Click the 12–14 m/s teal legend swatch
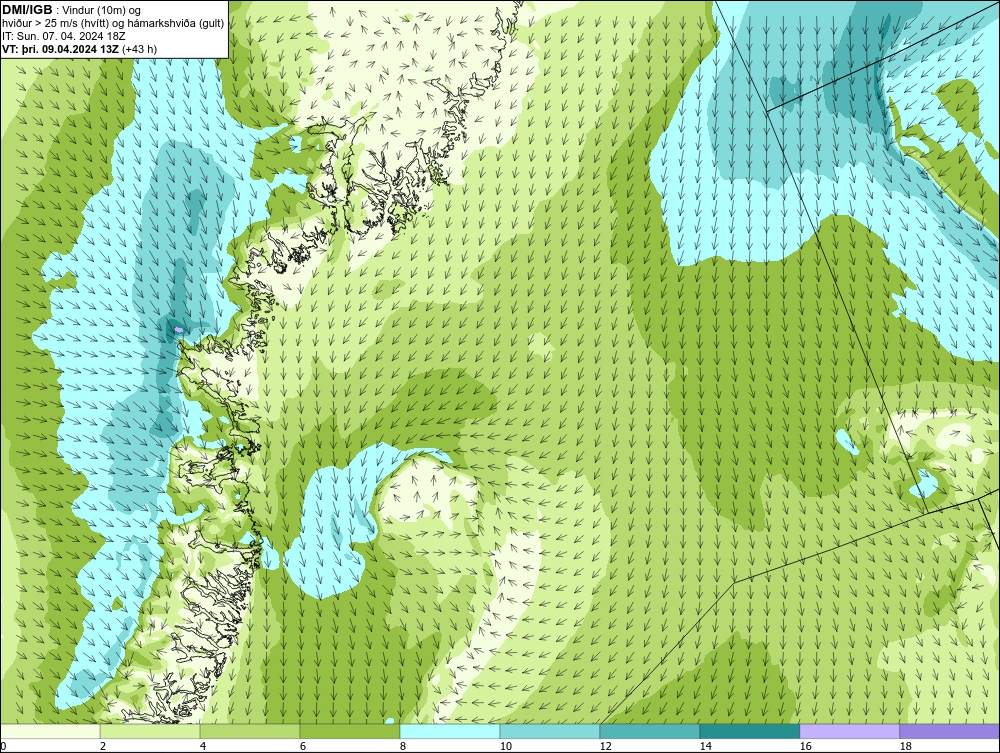 (649, 731)
